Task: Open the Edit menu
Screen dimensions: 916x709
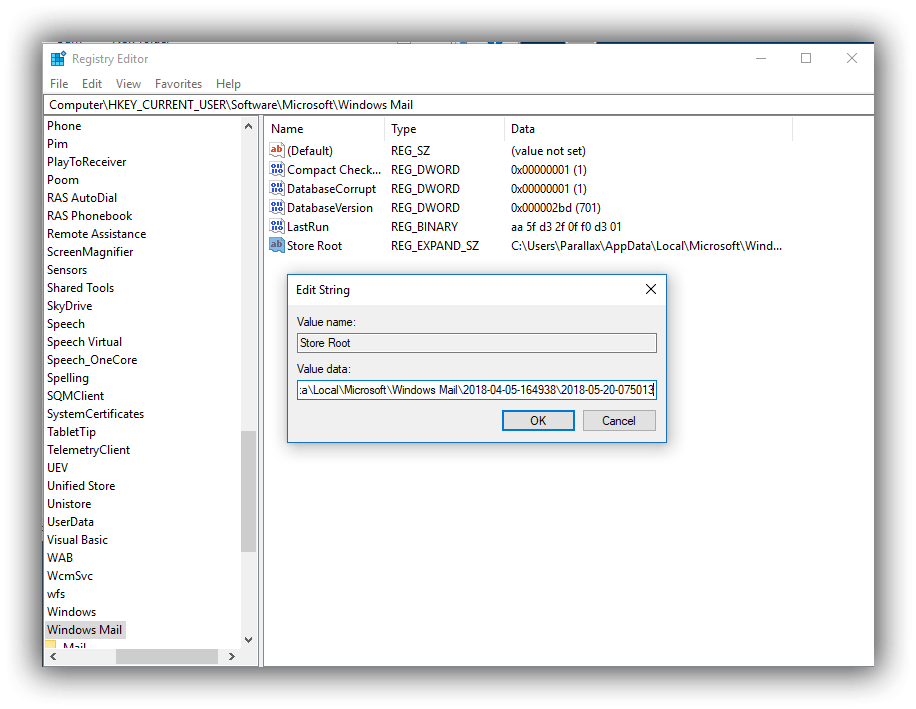Action: click(x=92, y=84)
